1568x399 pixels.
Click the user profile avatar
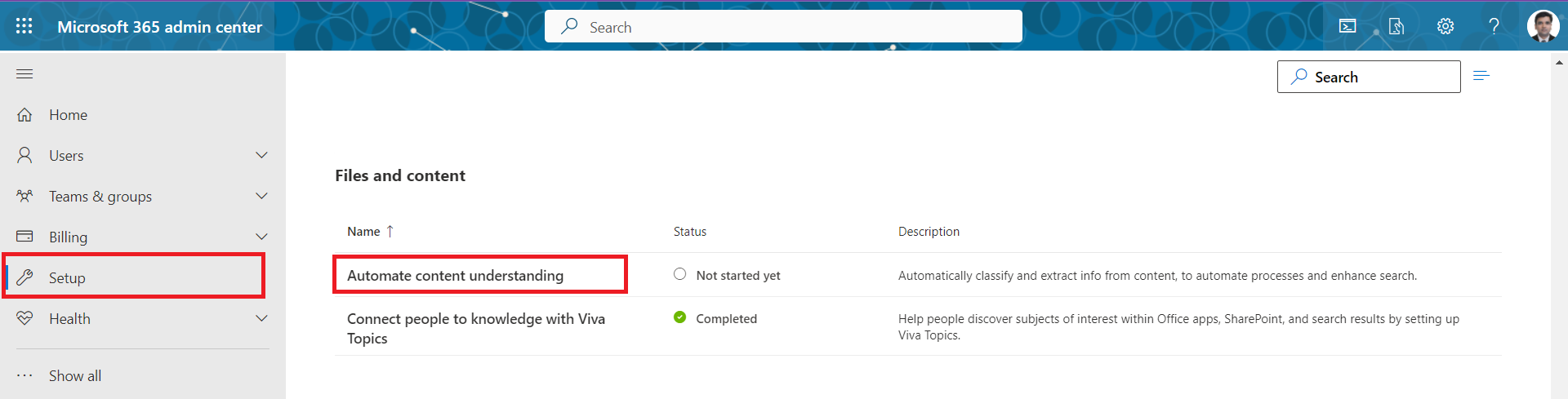(x=1543, y=26)
